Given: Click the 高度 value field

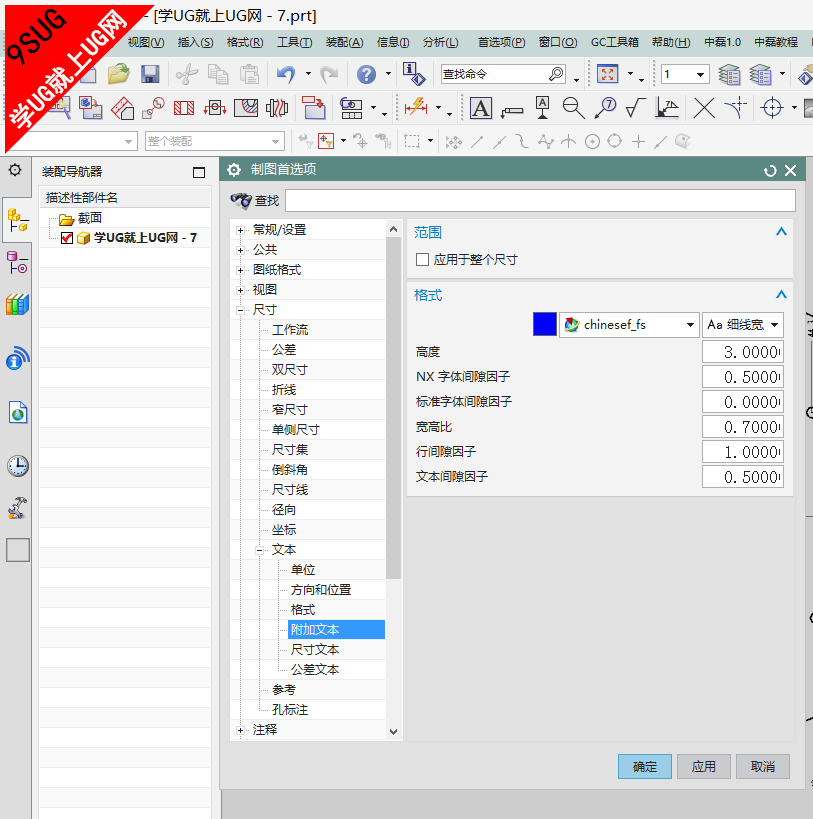Looking at the screenshot, I should pyautogui.click(x=743, y=352).
